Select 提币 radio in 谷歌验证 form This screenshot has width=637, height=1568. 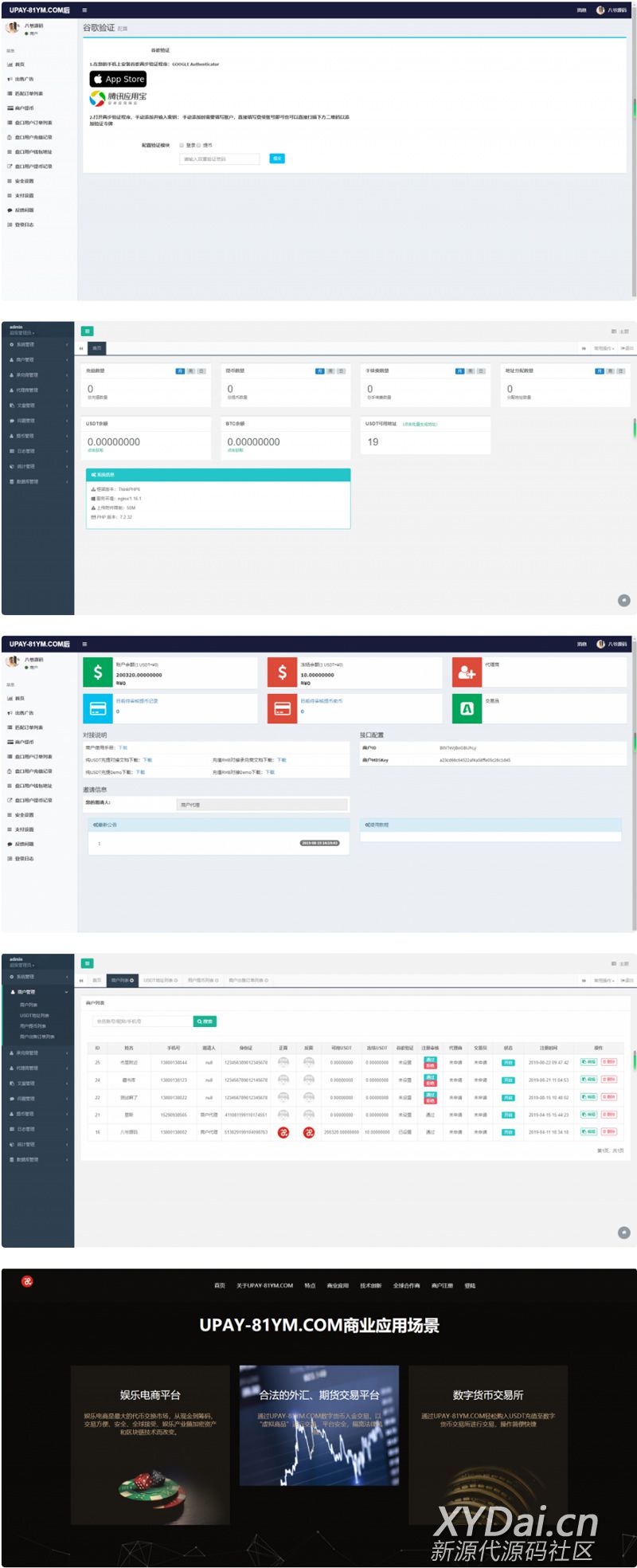pyautogui.click(x=199, y=145)
